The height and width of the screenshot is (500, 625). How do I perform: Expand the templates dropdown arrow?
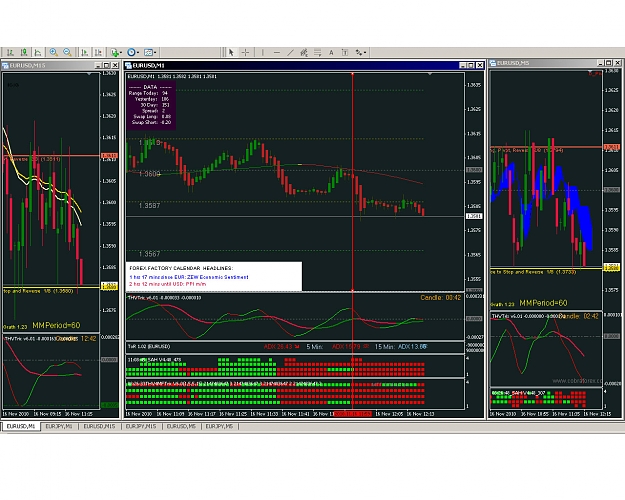tap(155, 53)
